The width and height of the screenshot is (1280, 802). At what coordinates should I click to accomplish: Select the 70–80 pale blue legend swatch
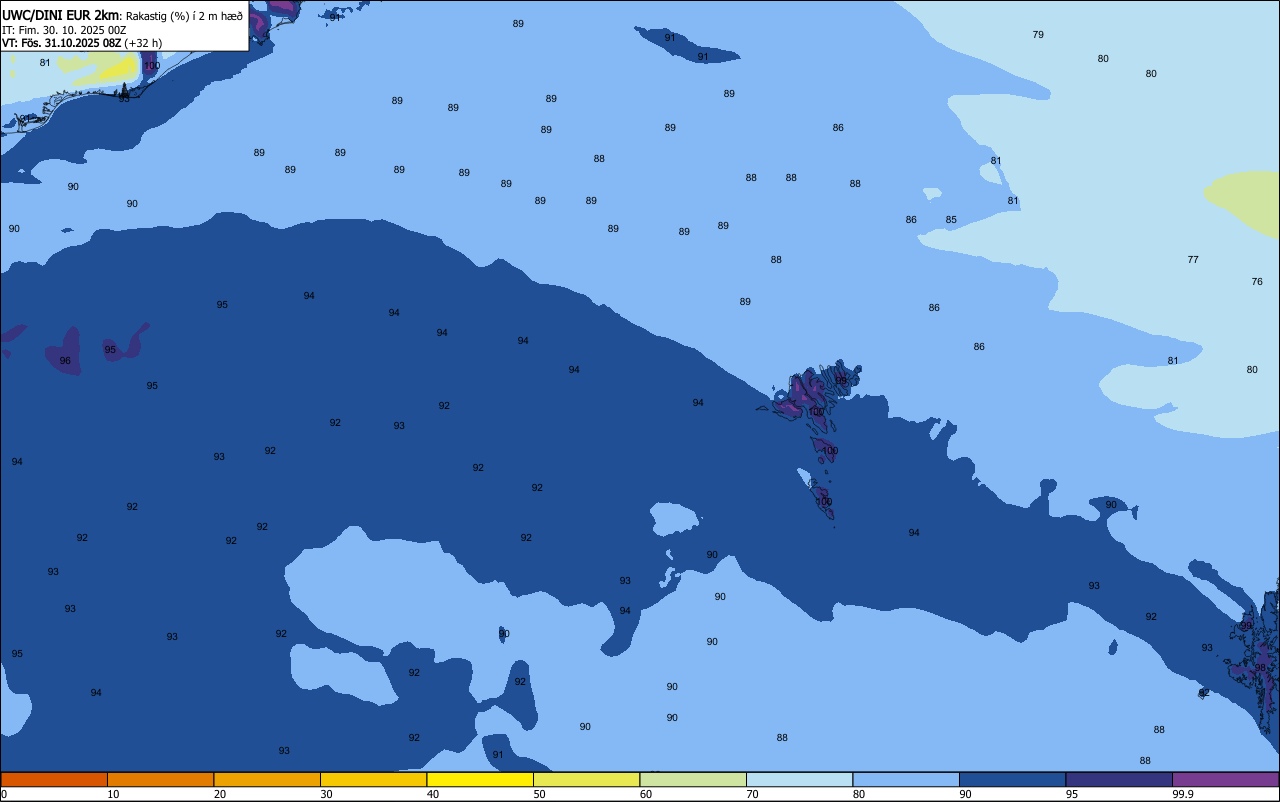pyautogui.click(x=799, y=779)
